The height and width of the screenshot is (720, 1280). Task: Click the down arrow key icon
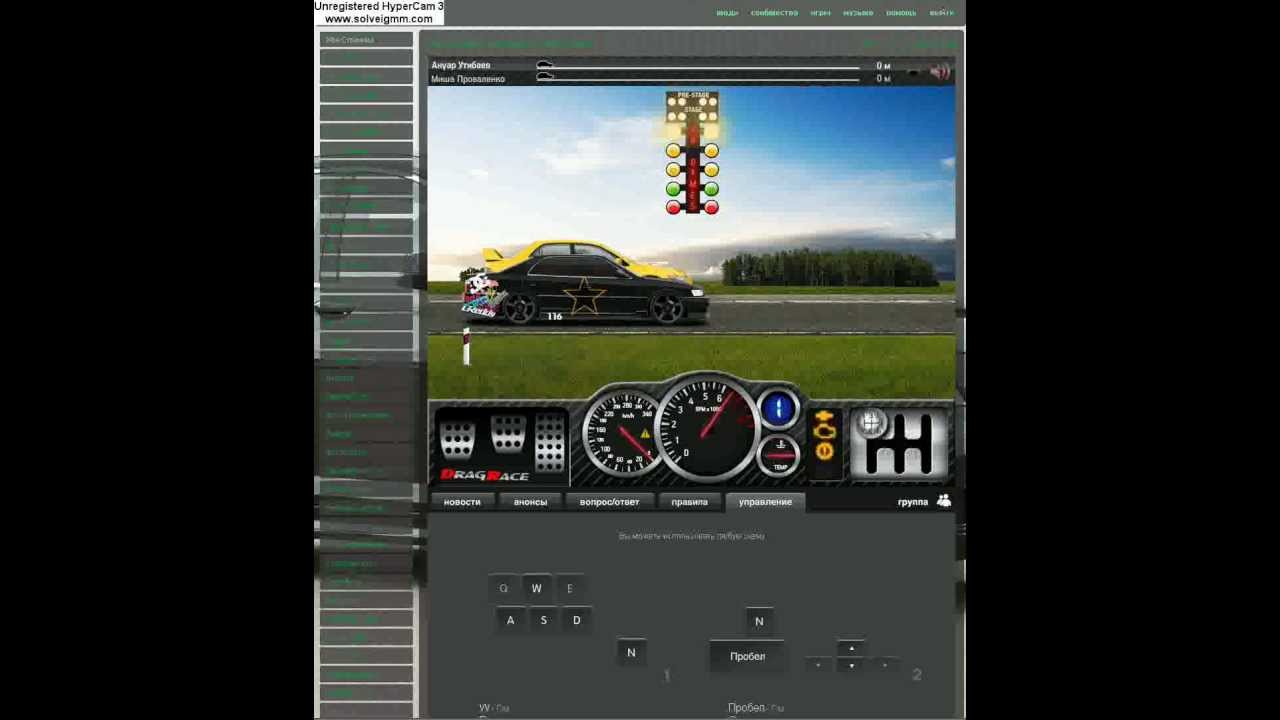(x=851, y=665)
